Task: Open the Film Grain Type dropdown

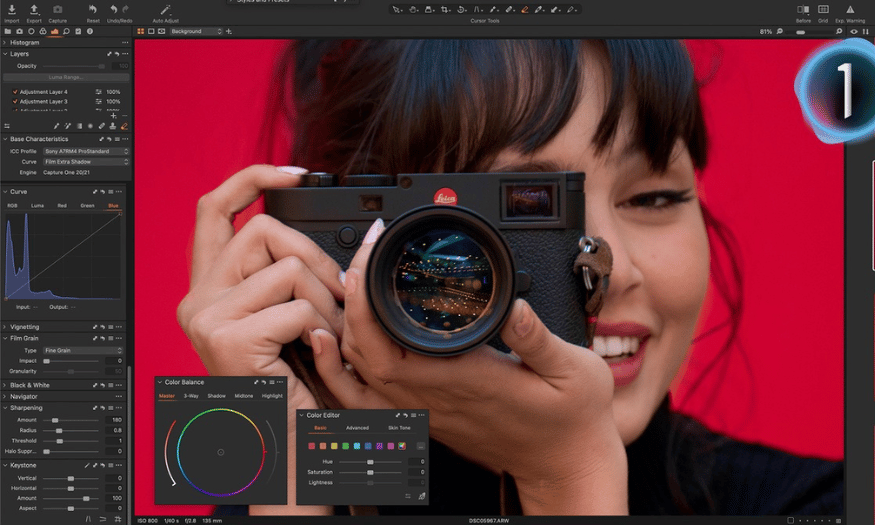Action: pos(83,350)
